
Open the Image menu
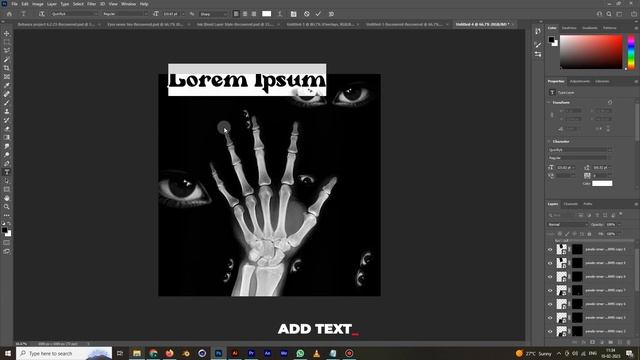click(38, 4)
